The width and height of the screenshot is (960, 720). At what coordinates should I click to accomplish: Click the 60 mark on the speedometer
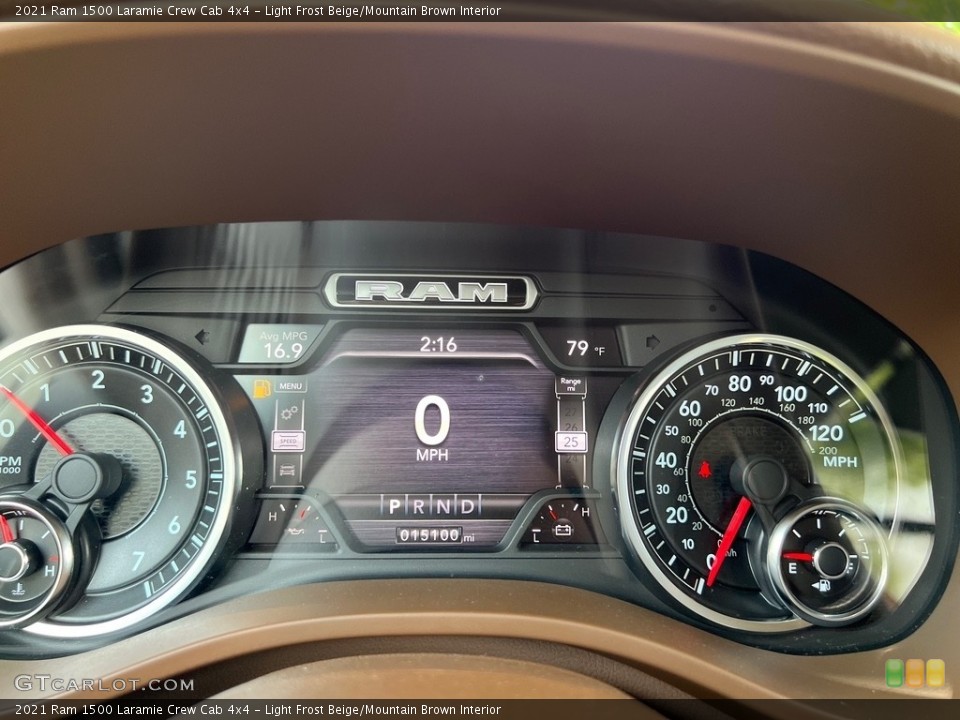point(689,408)
